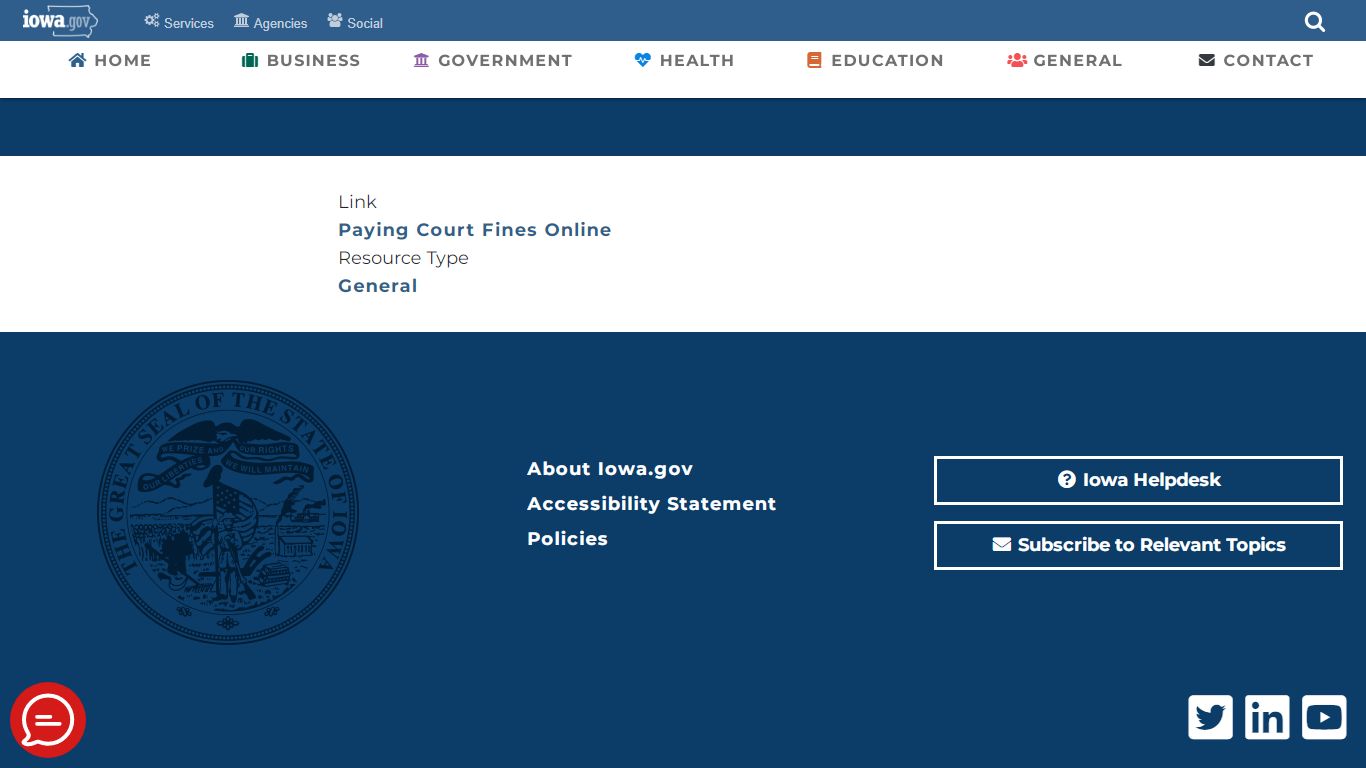Click the iowa.gov logo

[x=60, y=20]
